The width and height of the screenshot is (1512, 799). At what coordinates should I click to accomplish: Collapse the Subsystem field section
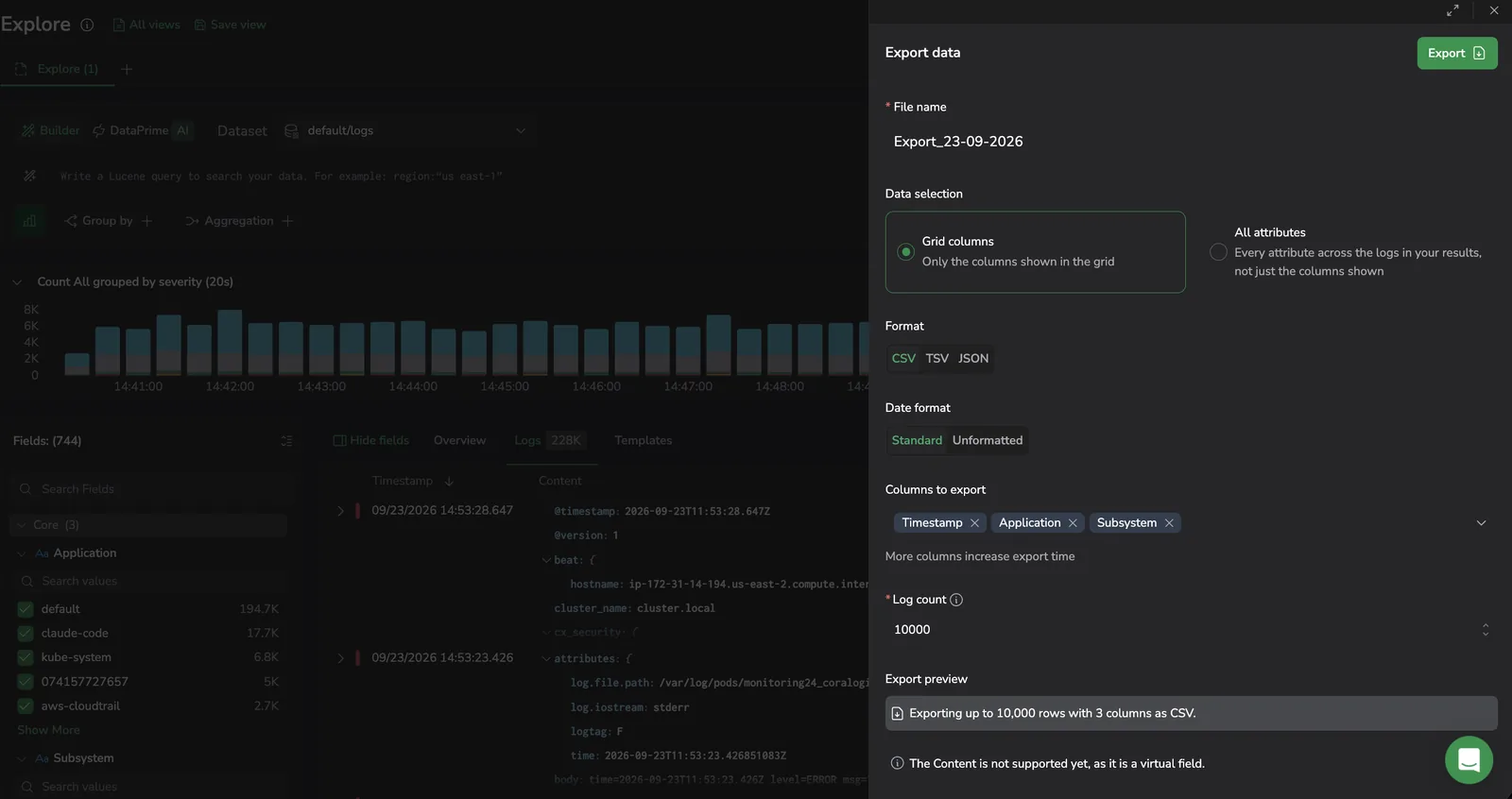pyautogui.click(x=22, y=758)
